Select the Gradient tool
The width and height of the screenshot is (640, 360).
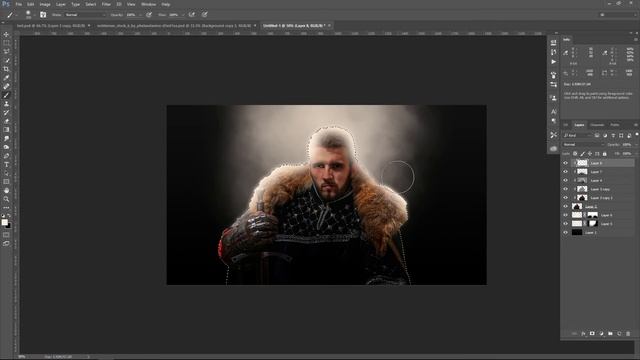[x=6, y=130]
